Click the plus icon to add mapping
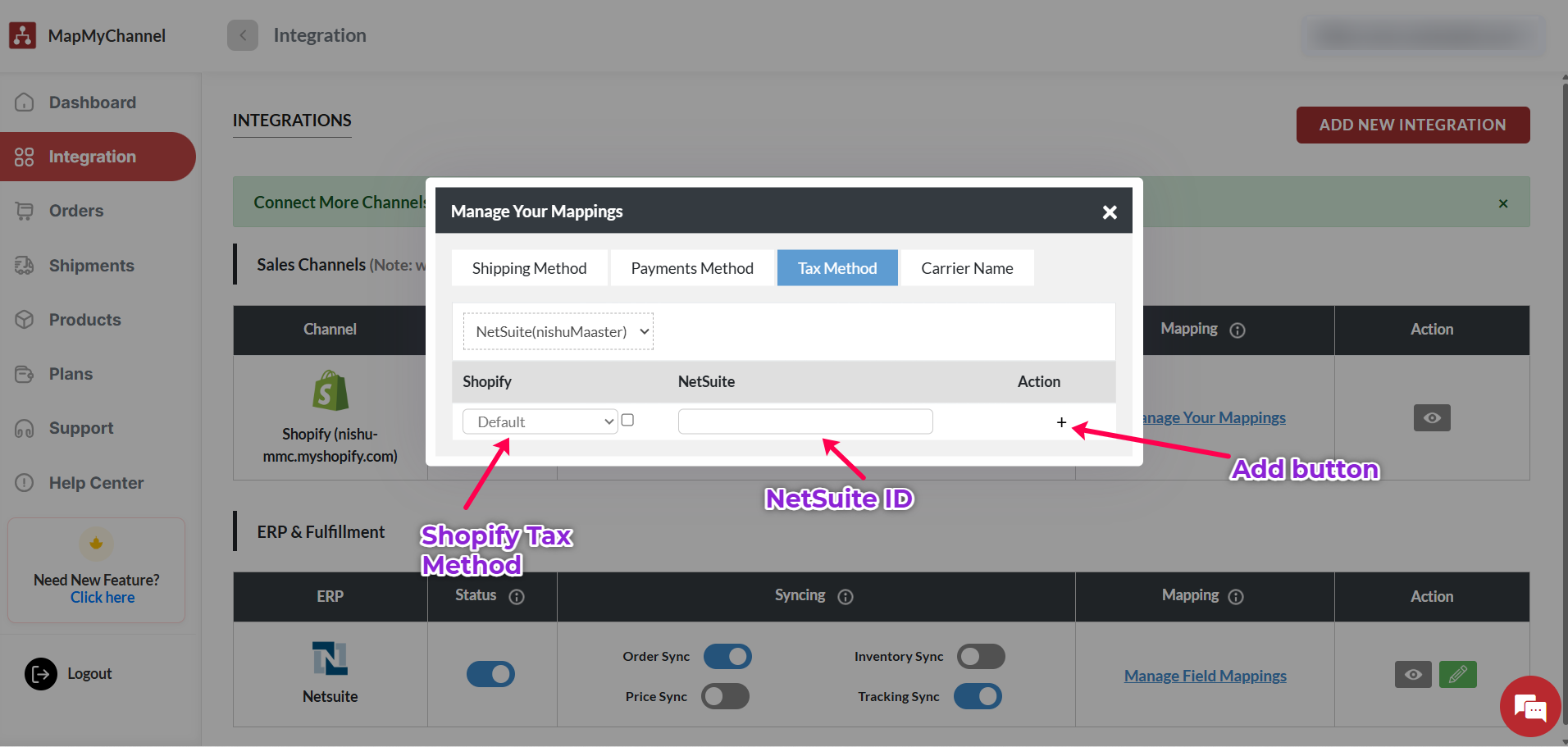This screenshot has height=747, width=1568. coord(1061,422)
